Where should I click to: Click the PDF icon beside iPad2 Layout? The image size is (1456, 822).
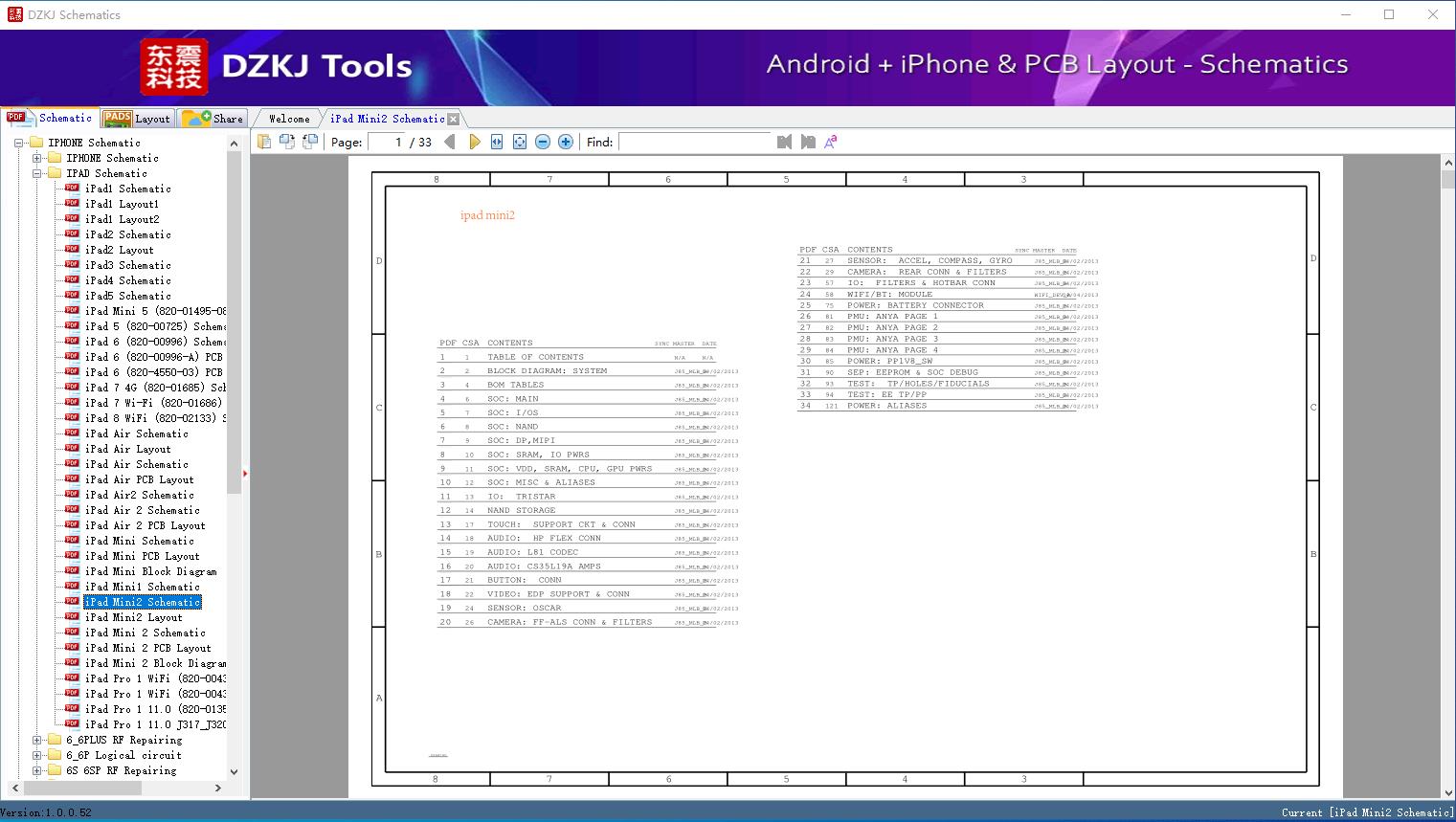click(72, 250)
